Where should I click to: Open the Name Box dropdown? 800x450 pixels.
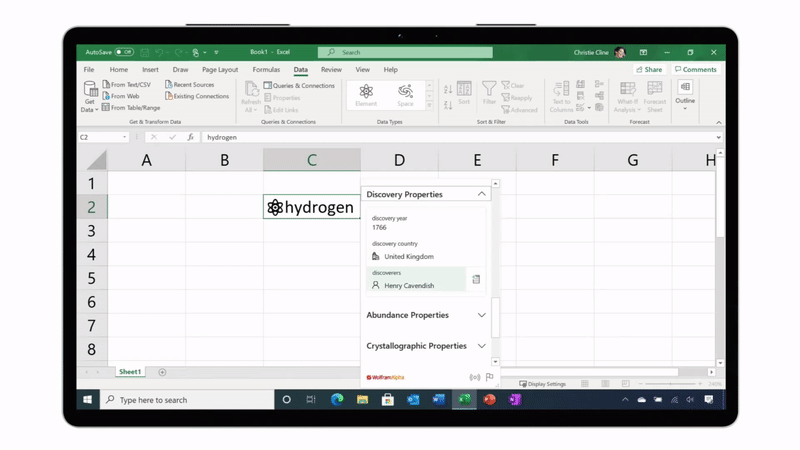click(x=124, y=137)
